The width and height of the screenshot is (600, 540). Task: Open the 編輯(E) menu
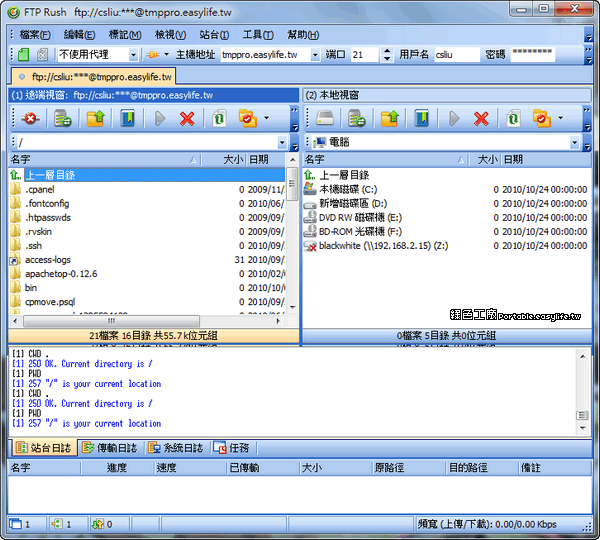tap(79, 35)
